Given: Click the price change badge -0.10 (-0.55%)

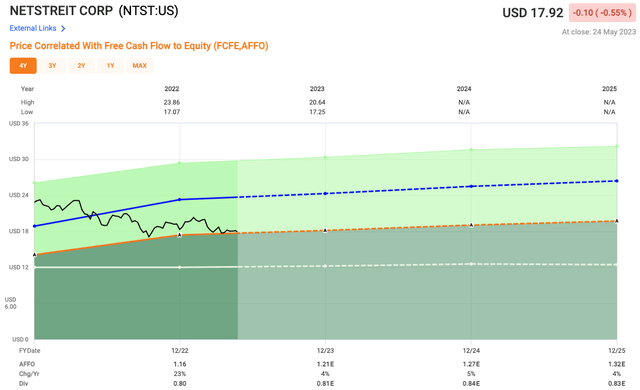Looking at the screenshot, I should [x=602, y=13].
